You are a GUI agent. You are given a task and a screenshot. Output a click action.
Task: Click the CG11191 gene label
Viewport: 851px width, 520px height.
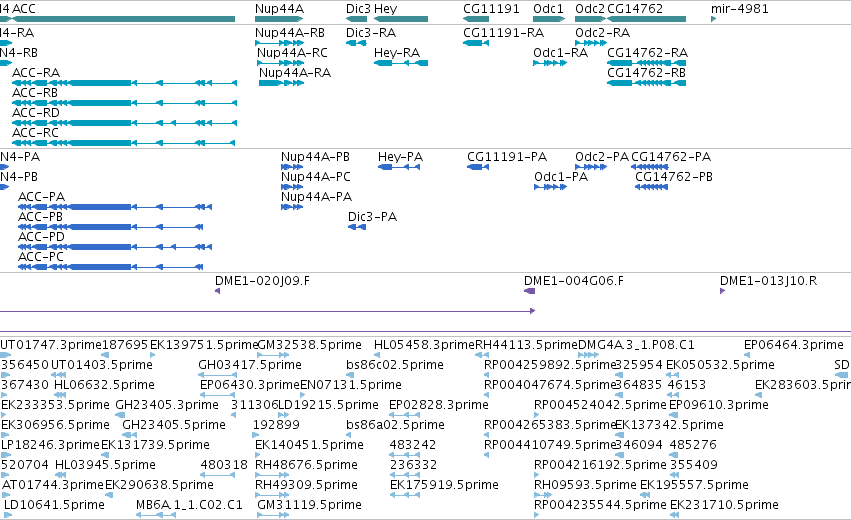pyautogui.click(x=491, y=9)
